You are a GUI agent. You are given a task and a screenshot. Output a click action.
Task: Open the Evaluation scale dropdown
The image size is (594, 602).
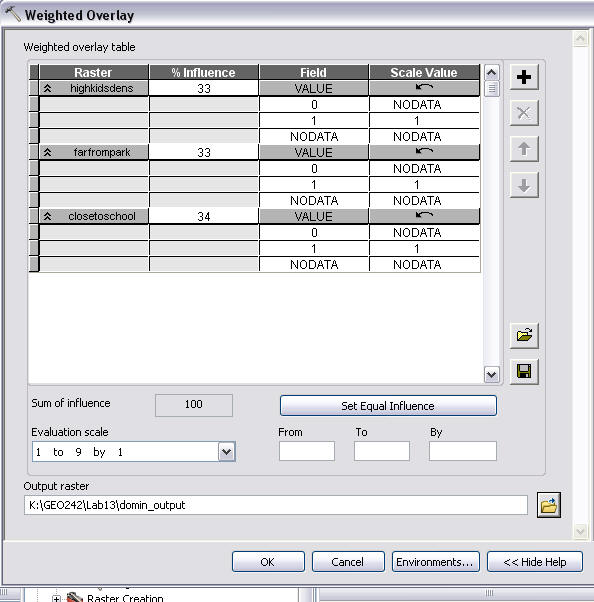click(x=227, y=452)
